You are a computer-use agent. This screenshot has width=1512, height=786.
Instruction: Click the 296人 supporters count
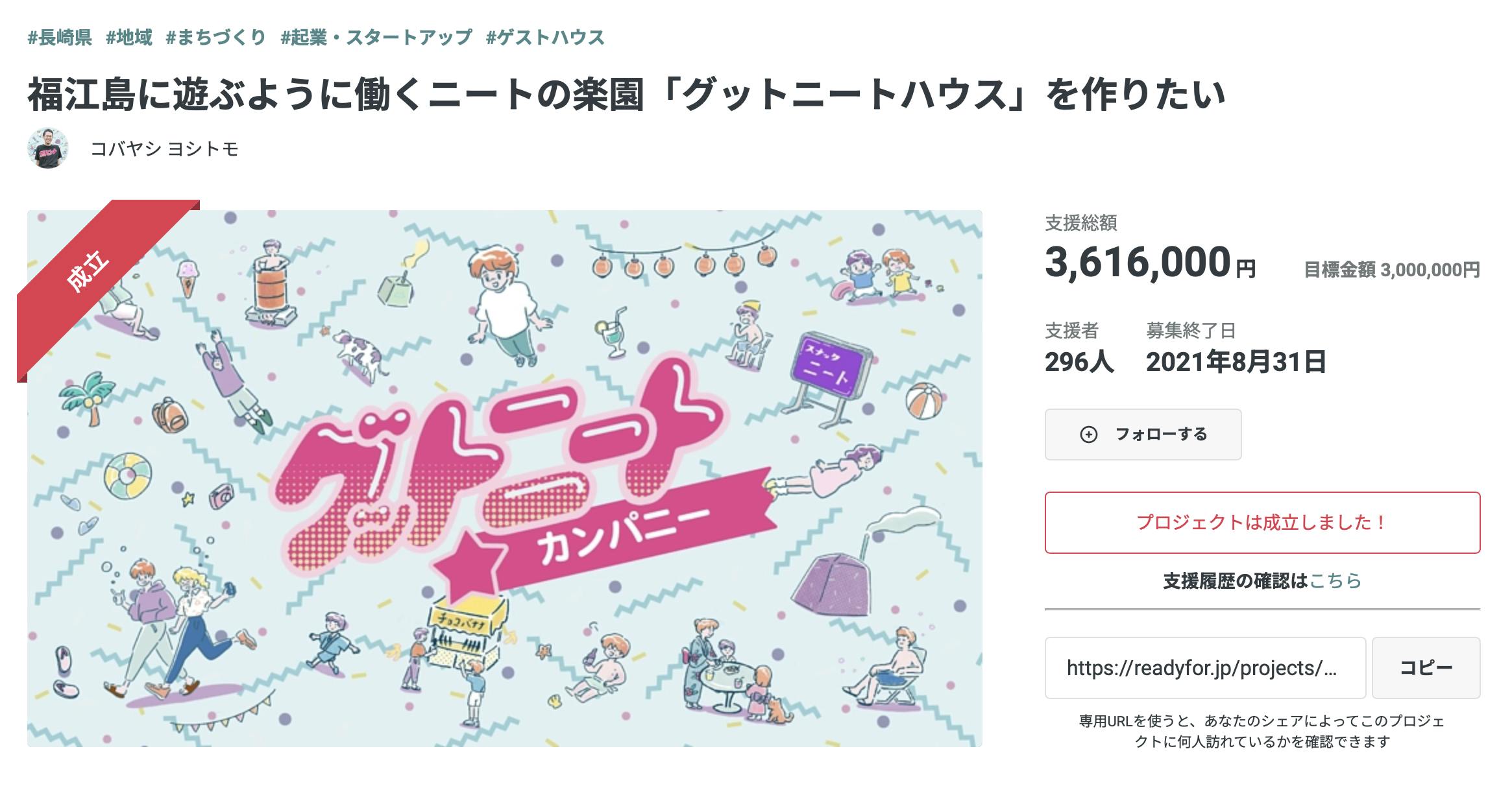tap(1079, 362)
